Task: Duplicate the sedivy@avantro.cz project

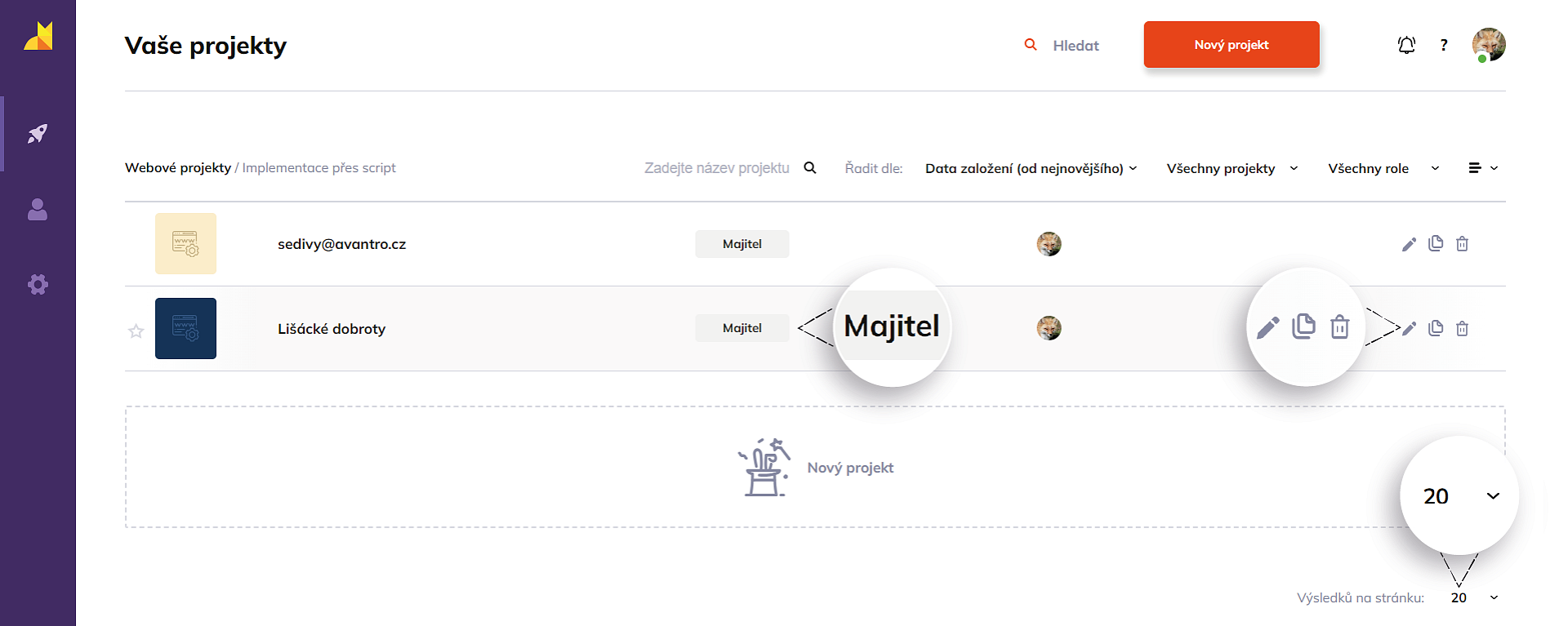Action: [1436, 243]
